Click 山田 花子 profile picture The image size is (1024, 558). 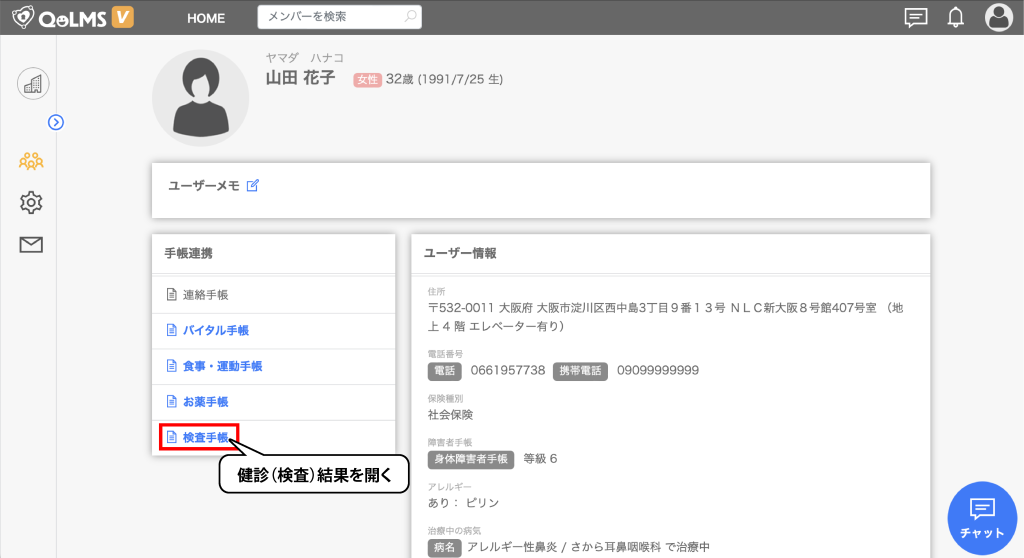coord(200,98)
